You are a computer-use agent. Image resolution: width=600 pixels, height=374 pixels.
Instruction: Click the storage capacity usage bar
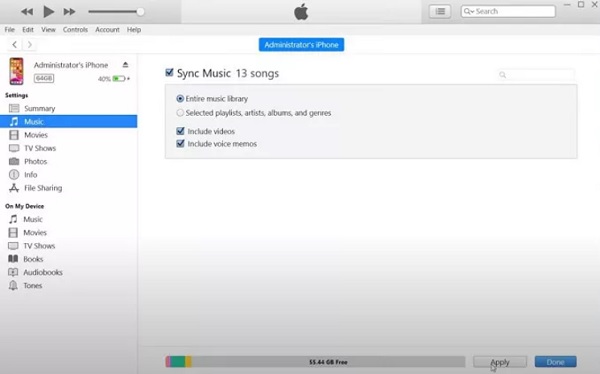tap(315, 362)
